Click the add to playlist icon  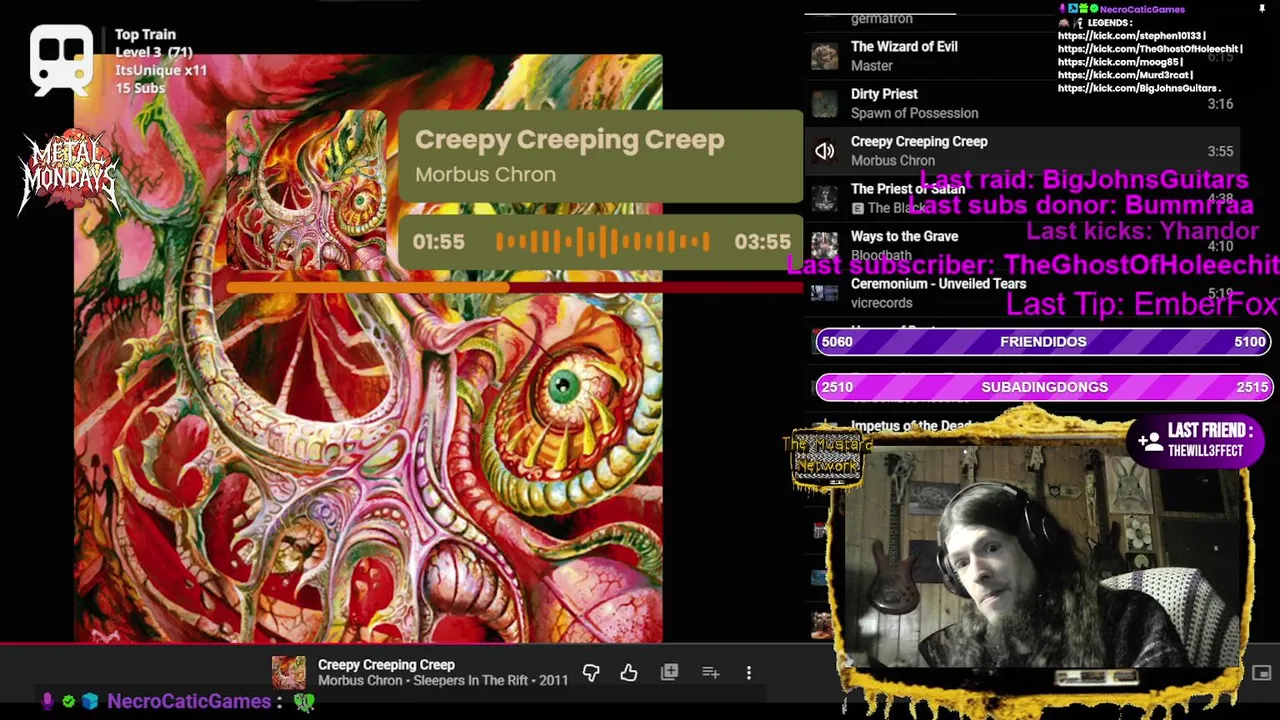(x=710, y=673)
